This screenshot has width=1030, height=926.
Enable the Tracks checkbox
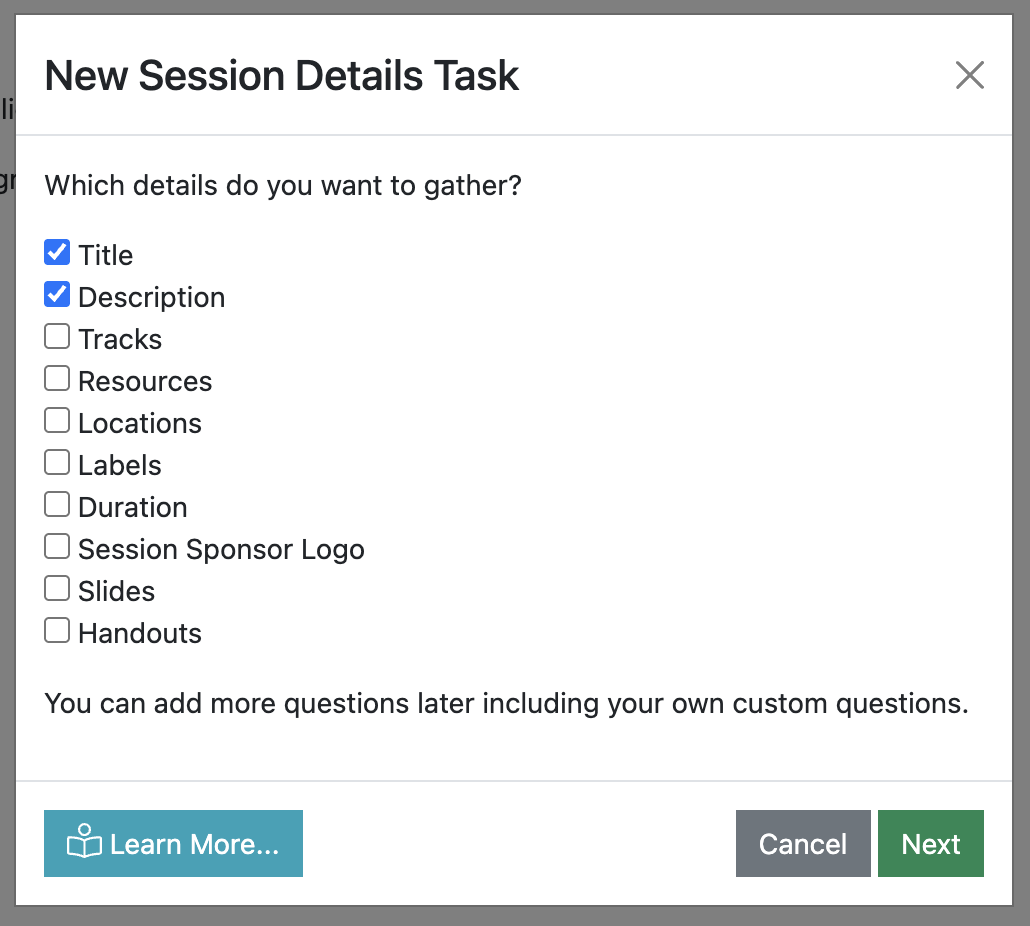point(57,336)
